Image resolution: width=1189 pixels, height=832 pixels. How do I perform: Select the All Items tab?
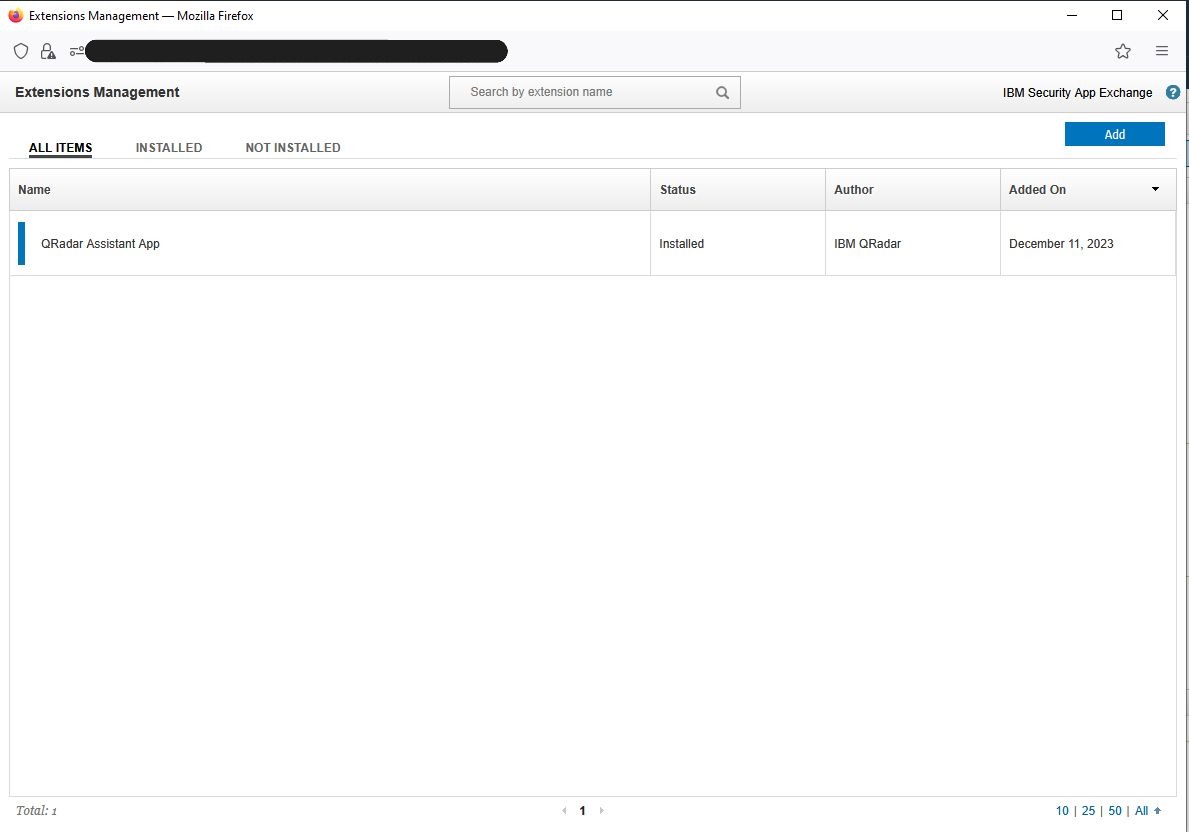60,148
